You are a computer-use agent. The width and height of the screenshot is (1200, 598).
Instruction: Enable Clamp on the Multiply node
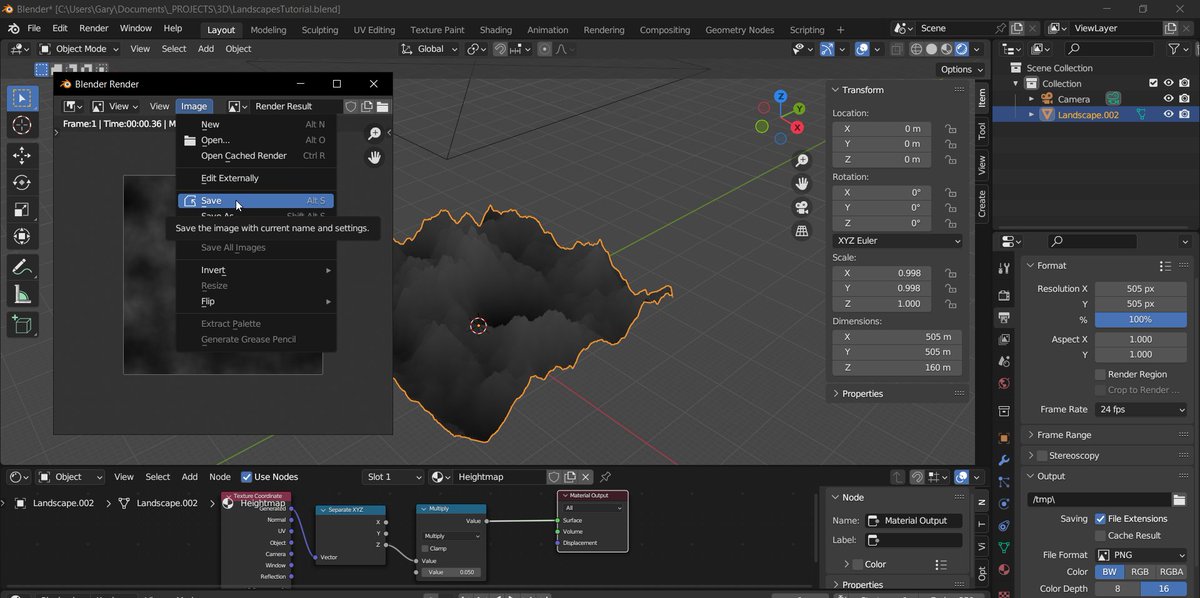coord(425,548)
